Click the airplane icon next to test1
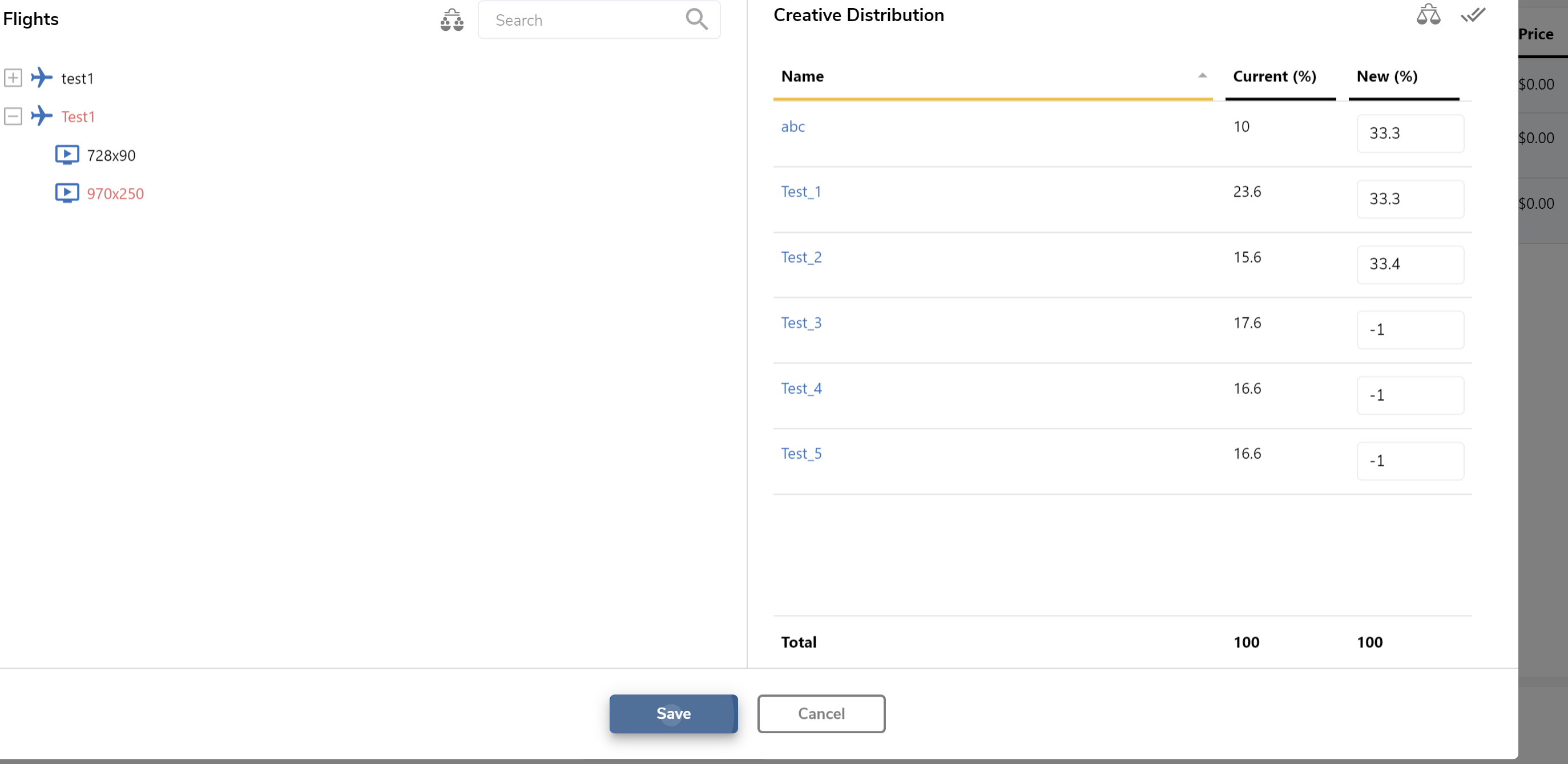1568x764 pixels. 42,78
